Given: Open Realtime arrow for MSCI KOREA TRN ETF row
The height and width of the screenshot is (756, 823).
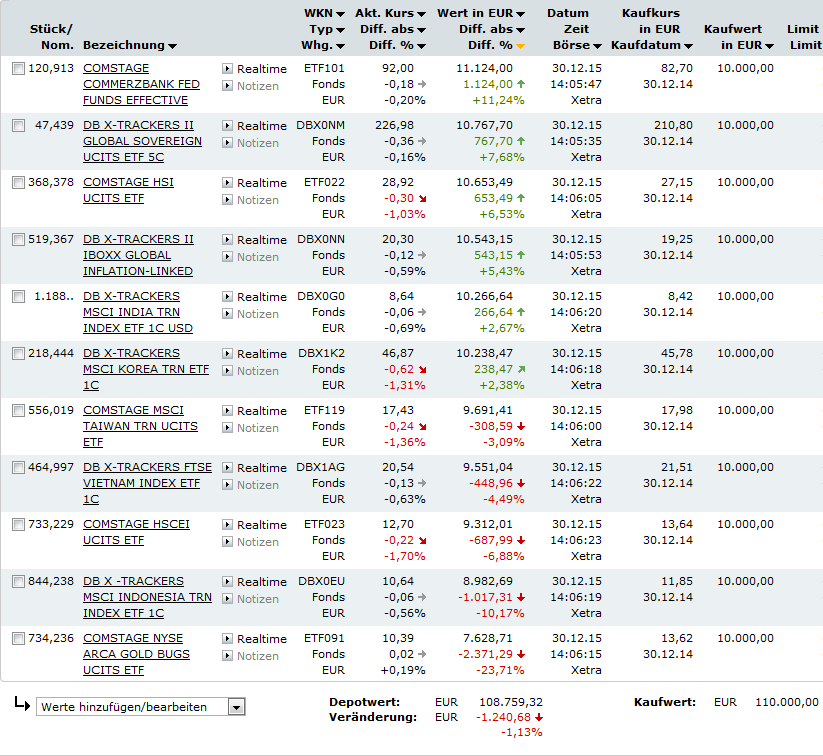Looking at the screenshot, I should [227, 353].
